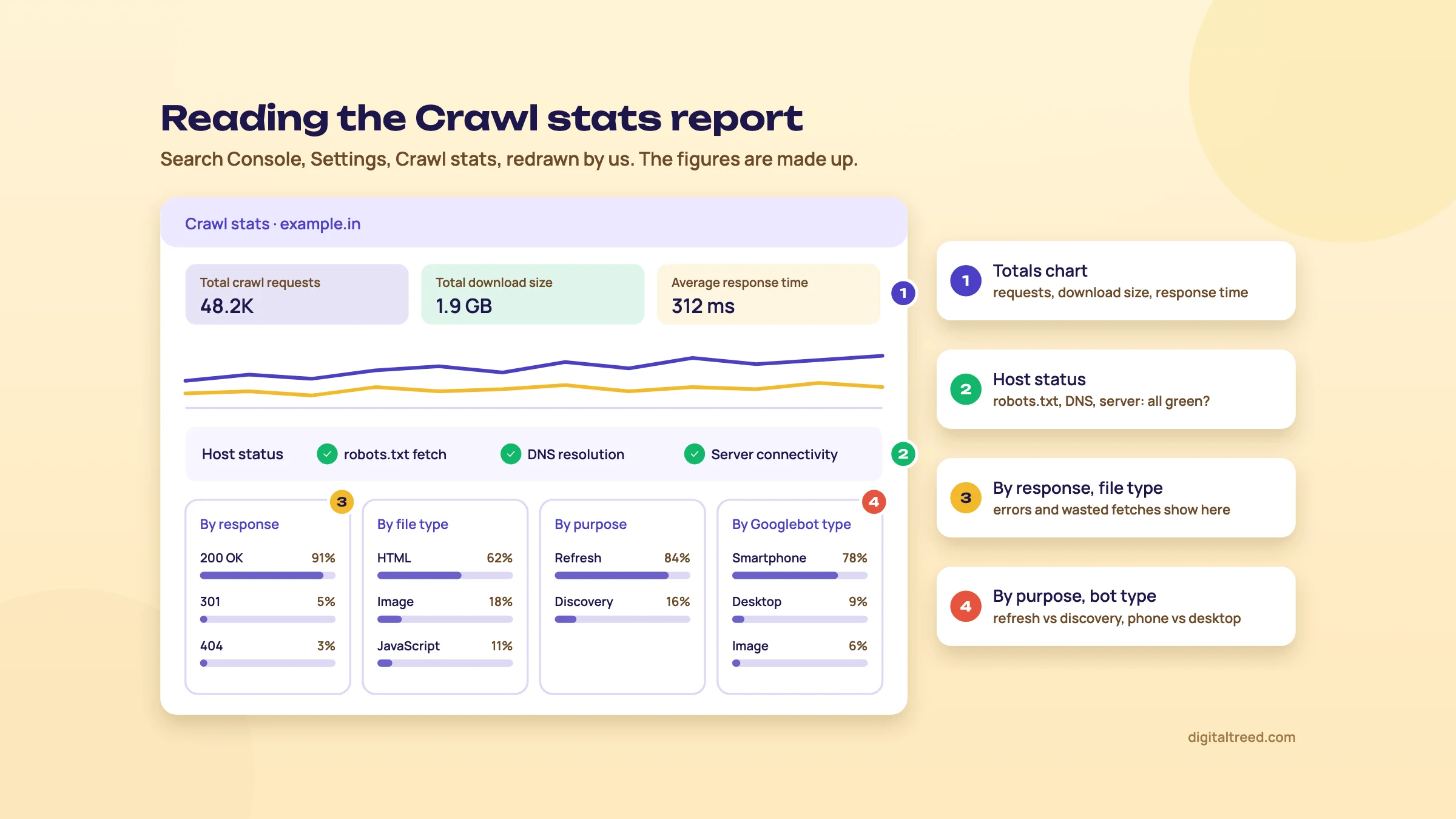Screen dimensions: 1456x819
Task: Open the By purpose panel heading
Action: [x=590, y=524]
